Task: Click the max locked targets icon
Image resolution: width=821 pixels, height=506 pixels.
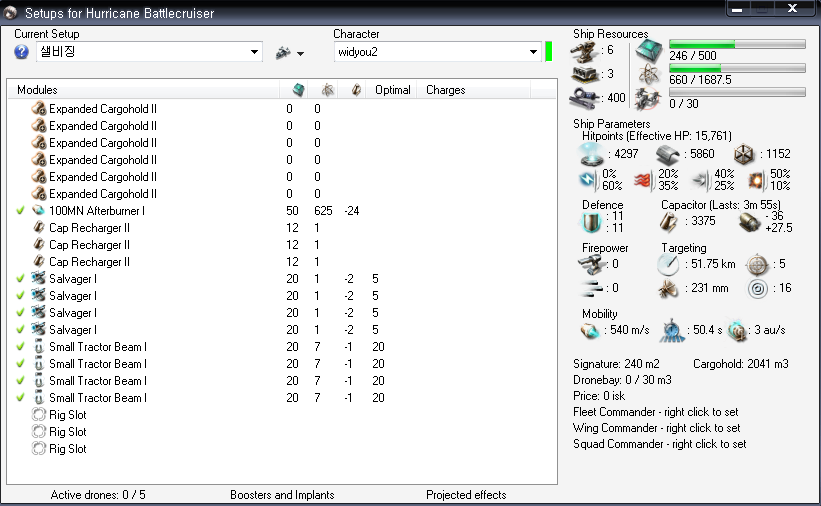Action: [757, 265]
